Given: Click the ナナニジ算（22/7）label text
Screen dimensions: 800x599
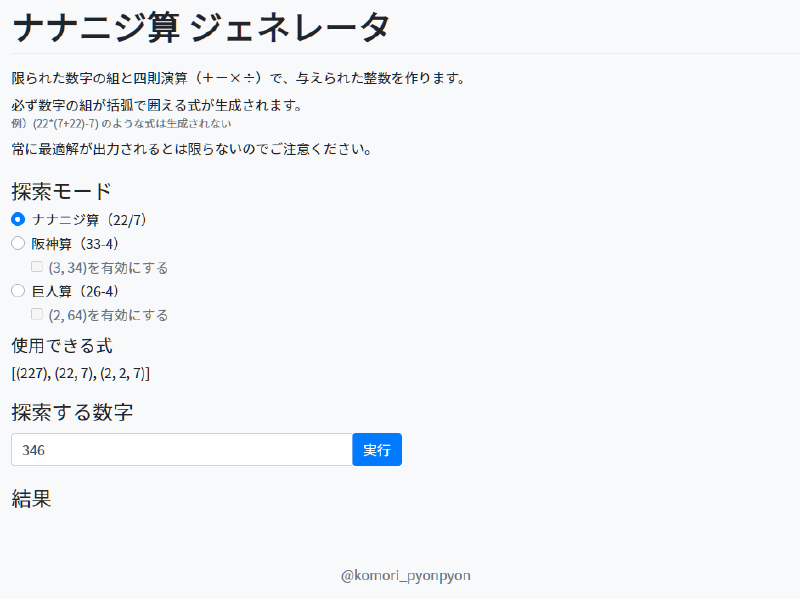Looking at the screenshot, I should (x=90, y=219).
